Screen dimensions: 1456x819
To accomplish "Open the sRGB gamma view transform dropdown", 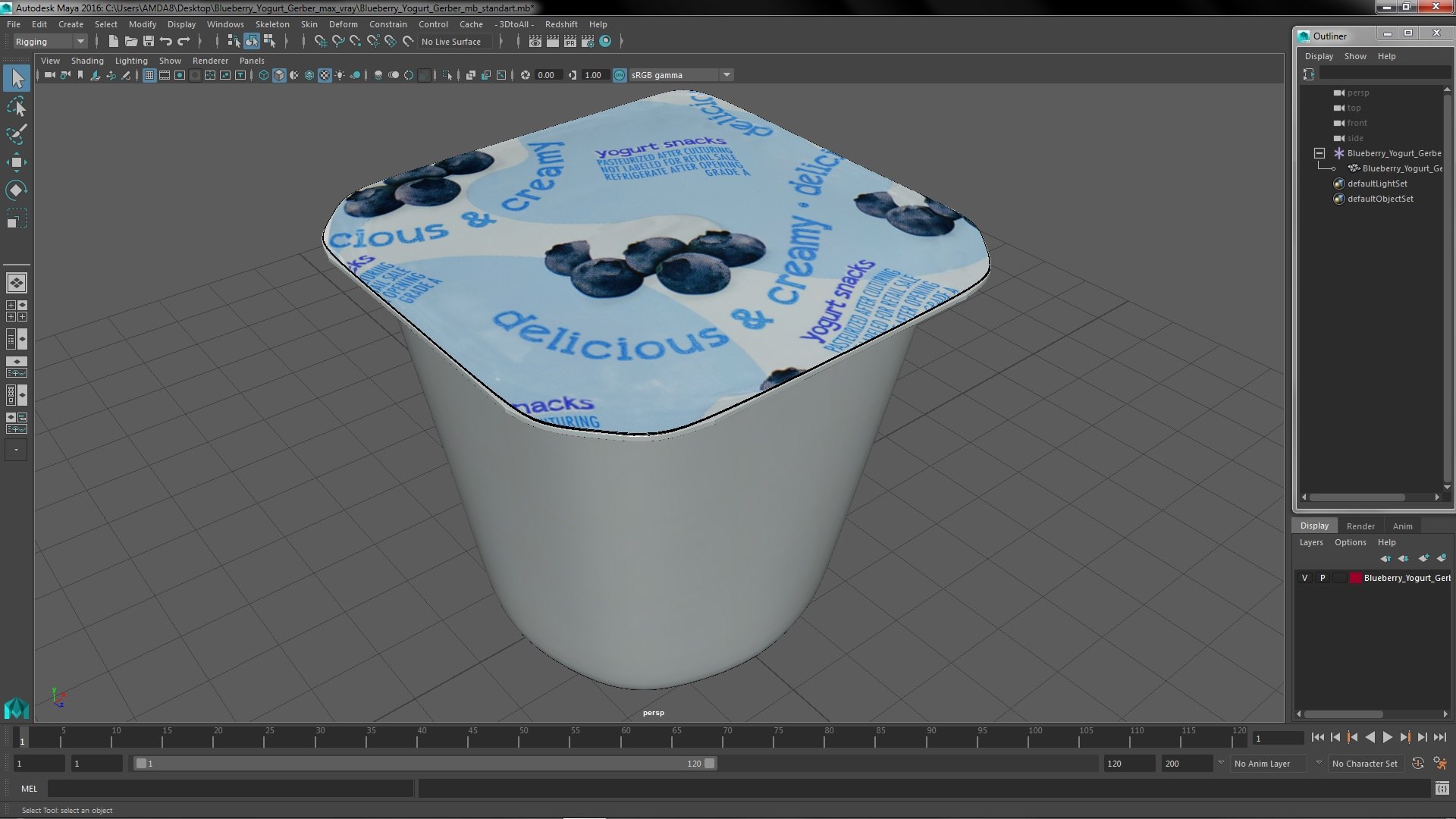I will point(681,75).
